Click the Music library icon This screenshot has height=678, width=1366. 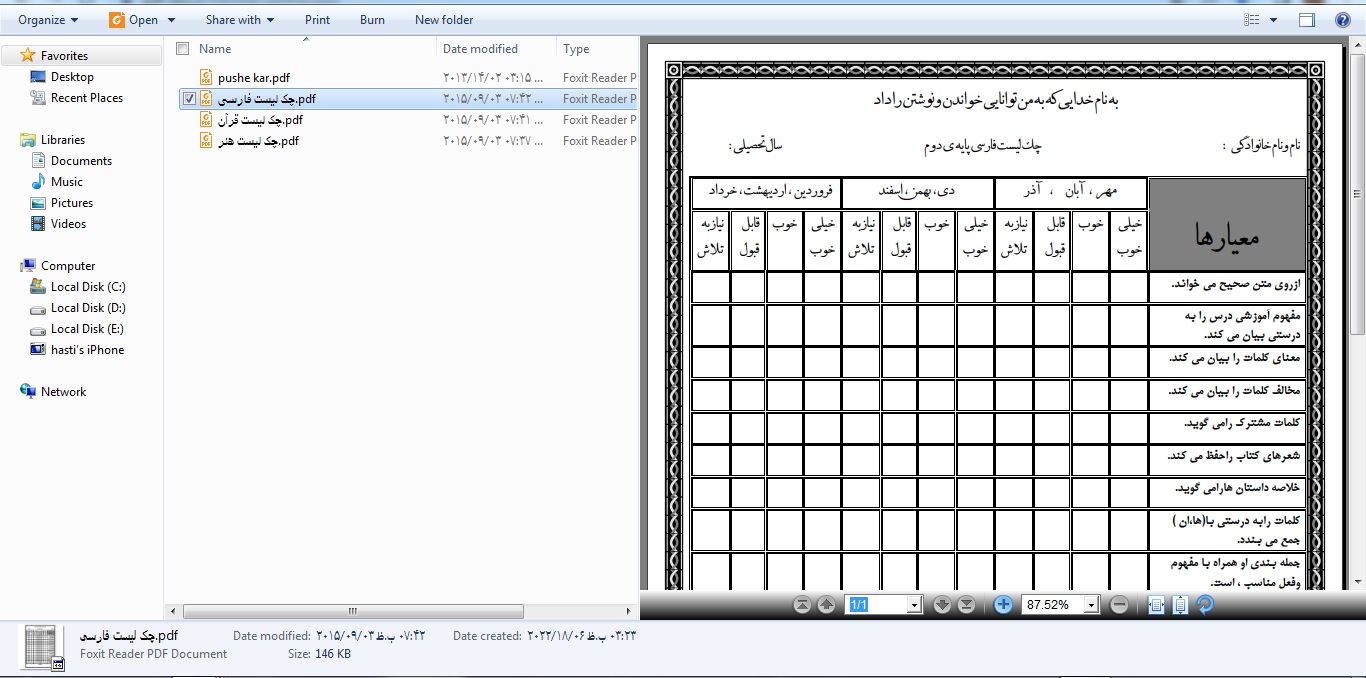[x=39, y=182]
